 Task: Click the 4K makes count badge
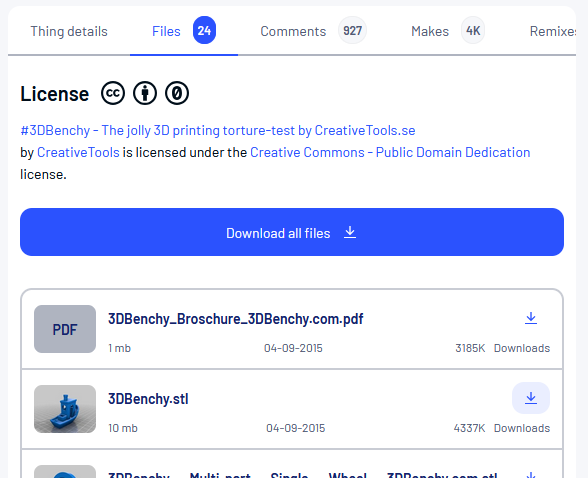(x=473, y=30)
